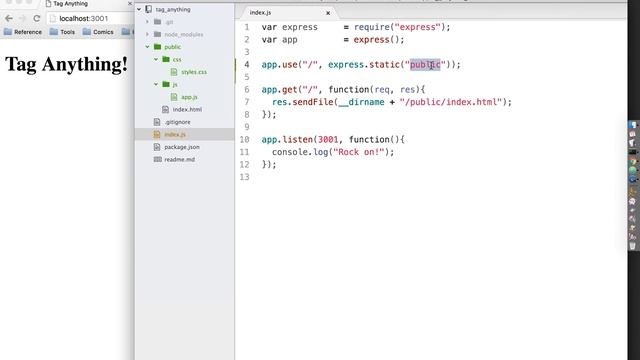Select the public folder name
The width and height of the screenshot is (640, 360).
click(172, 47)
